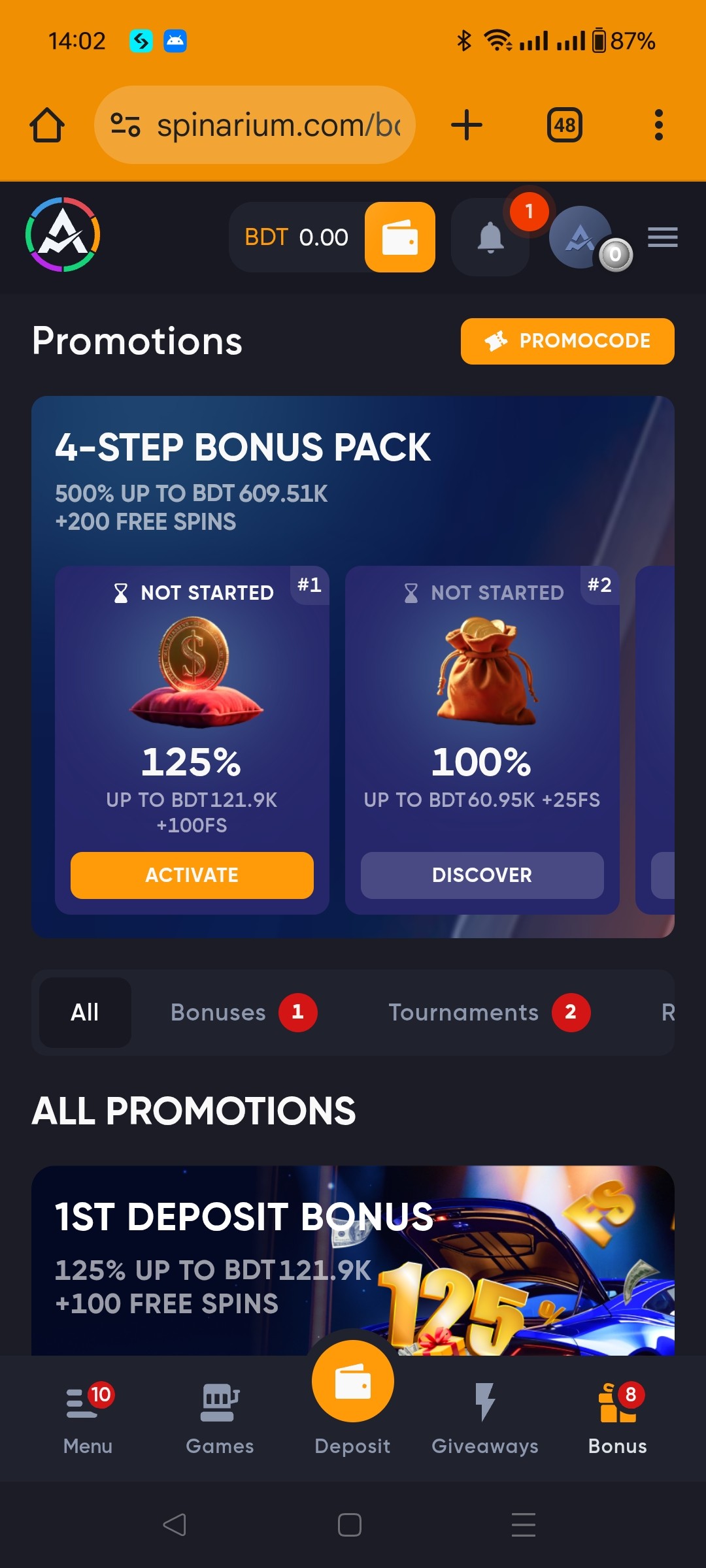Expand the hamburger menu in site header

[663, 237]
